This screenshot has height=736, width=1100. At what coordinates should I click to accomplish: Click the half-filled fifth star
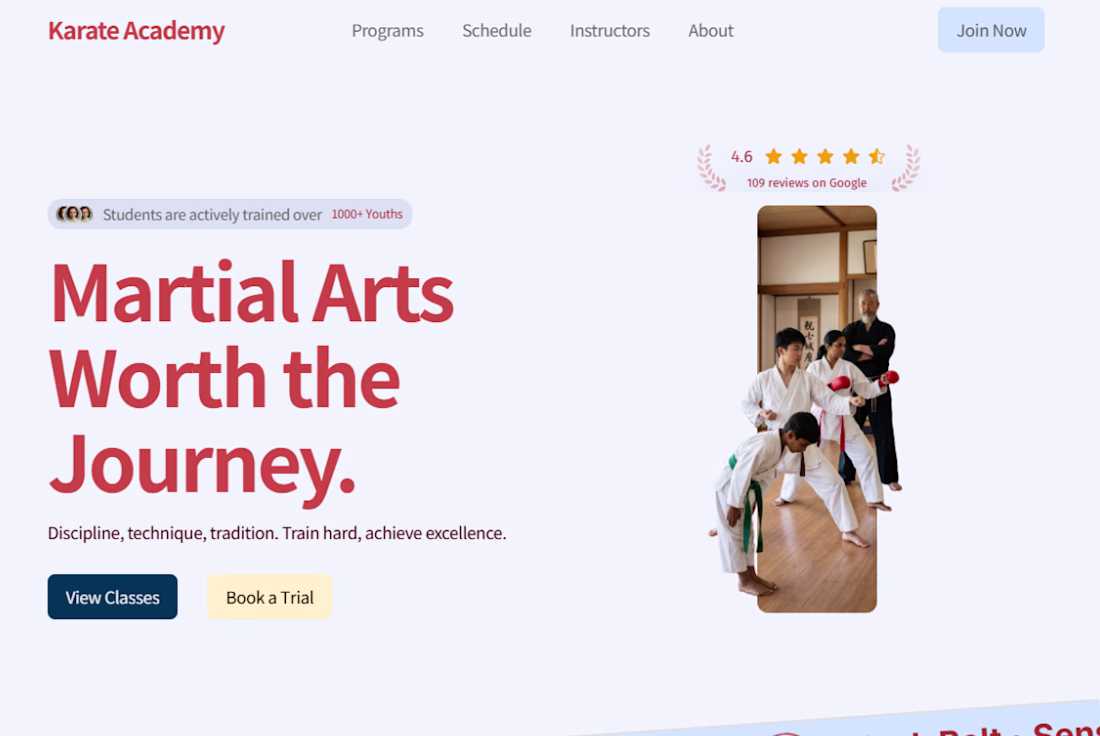877,156
